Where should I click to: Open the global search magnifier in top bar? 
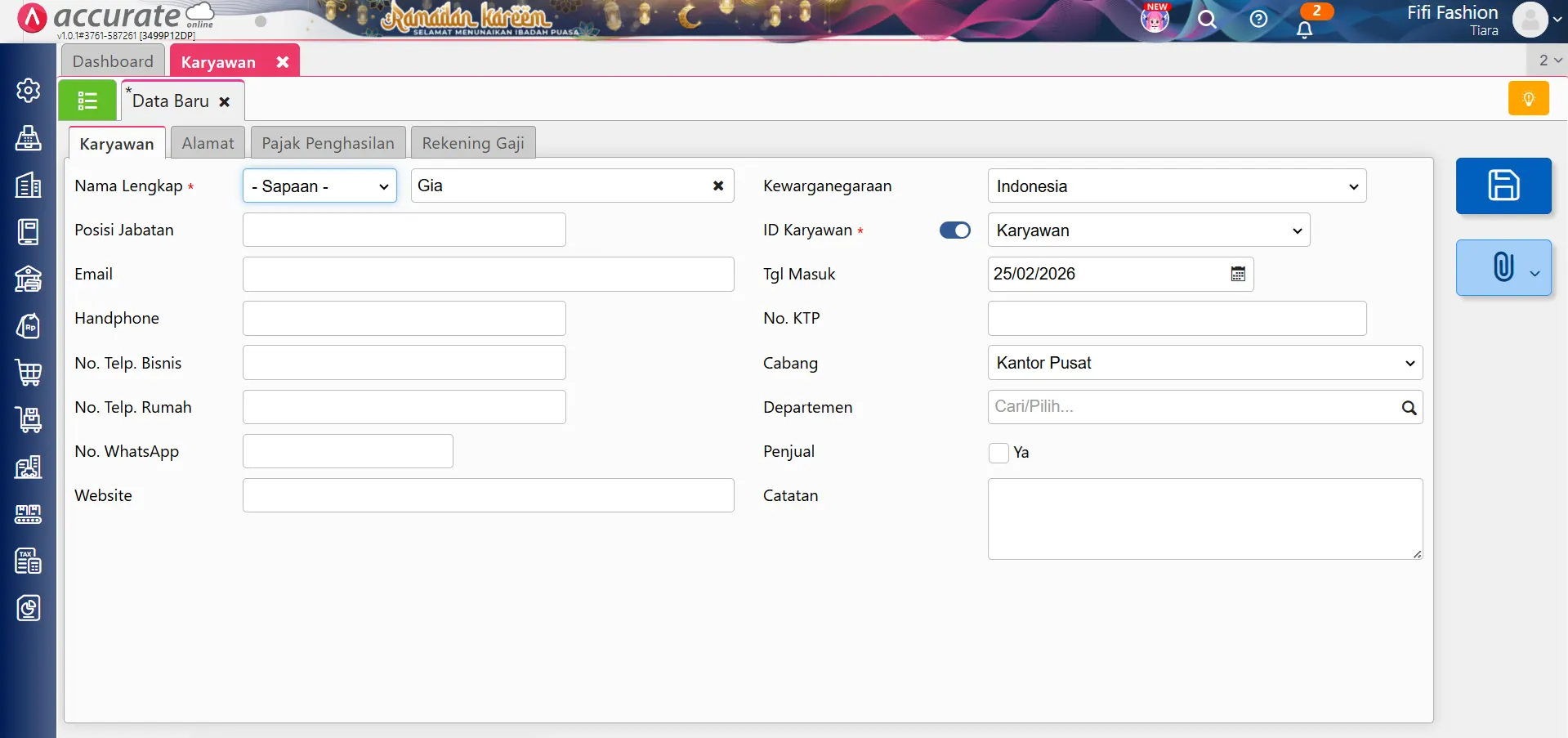(x=1208, y=20)
